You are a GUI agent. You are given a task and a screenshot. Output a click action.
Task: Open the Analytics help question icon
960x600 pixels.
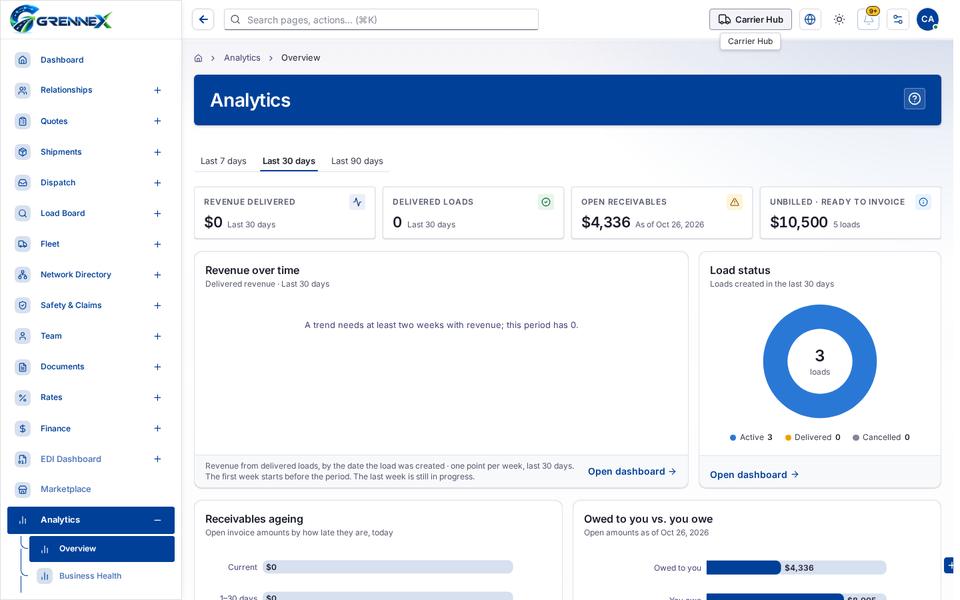coord(915,99)
